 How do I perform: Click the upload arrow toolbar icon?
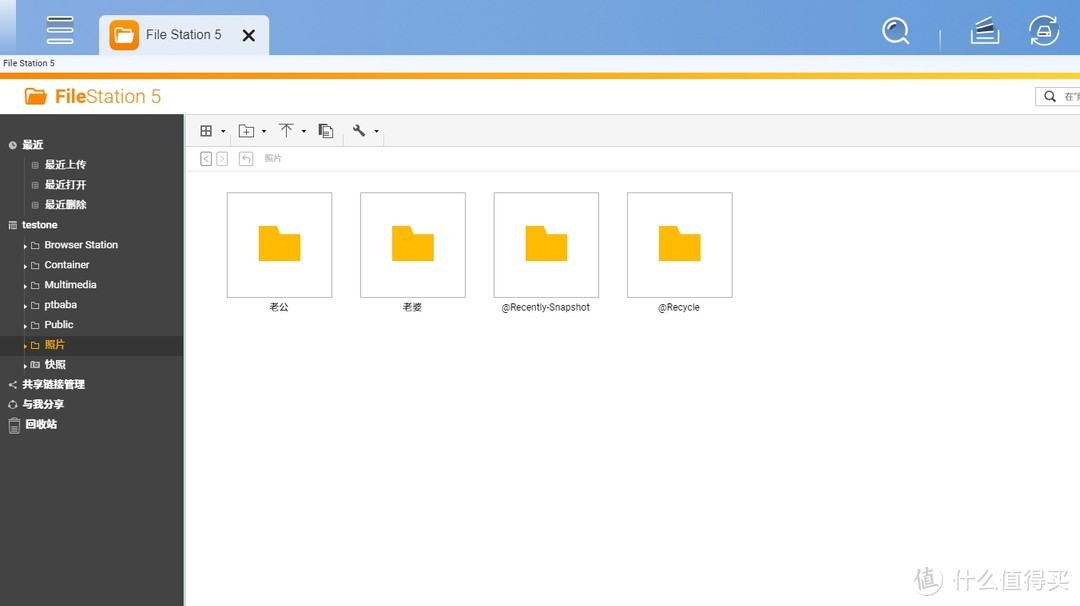tap(286, 131)
